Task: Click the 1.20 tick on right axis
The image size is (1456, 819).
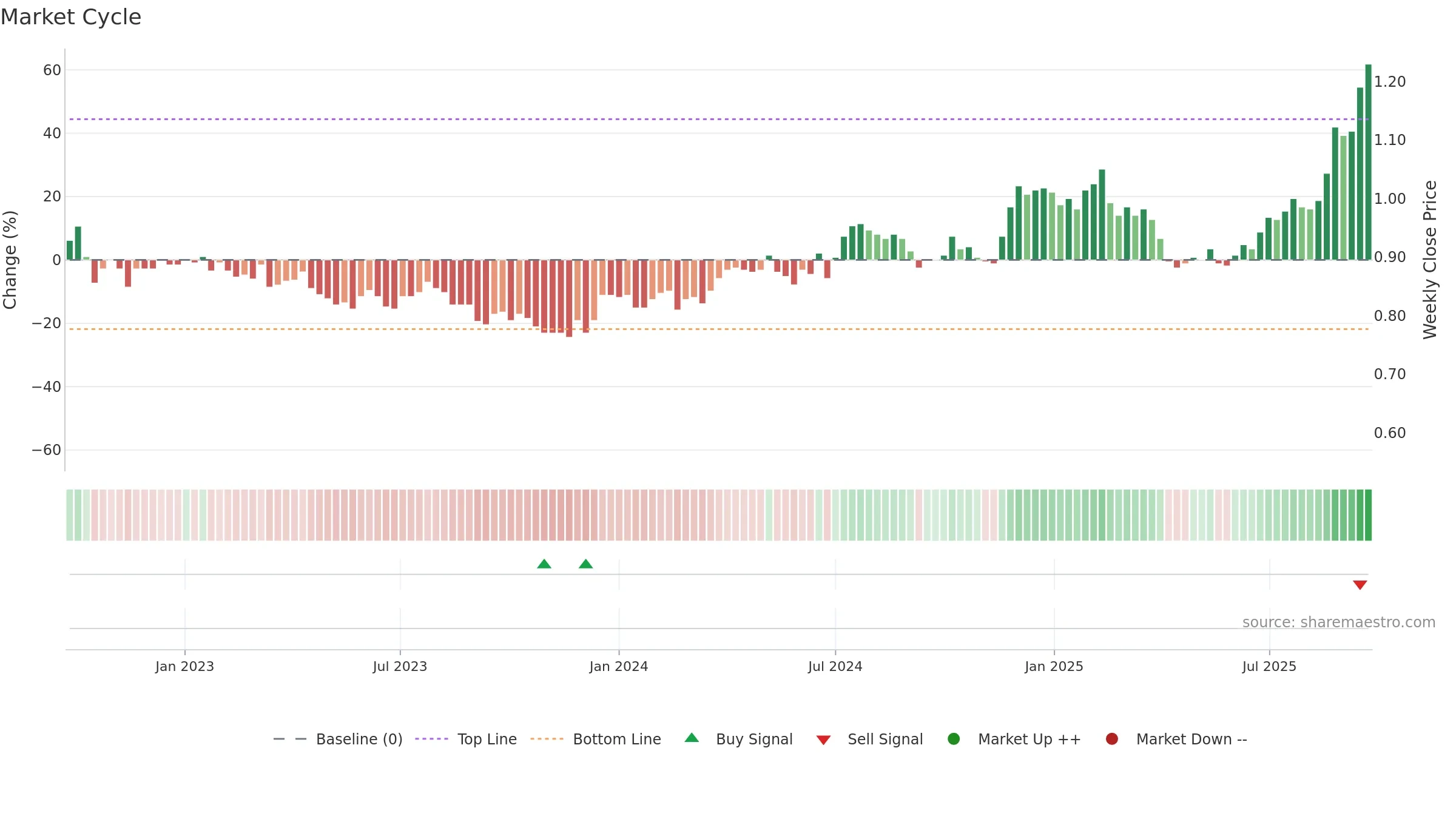Action: (1390, 81)
